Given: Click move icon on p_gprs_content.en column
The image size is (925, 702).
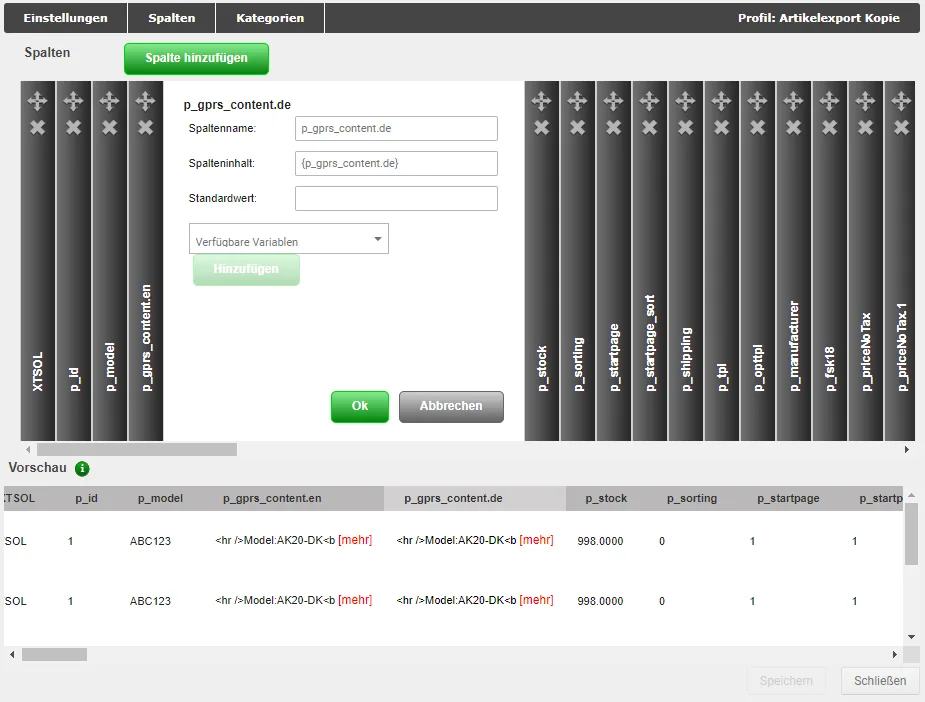Looking at the screenshot, I should click(x=146, y=101).
